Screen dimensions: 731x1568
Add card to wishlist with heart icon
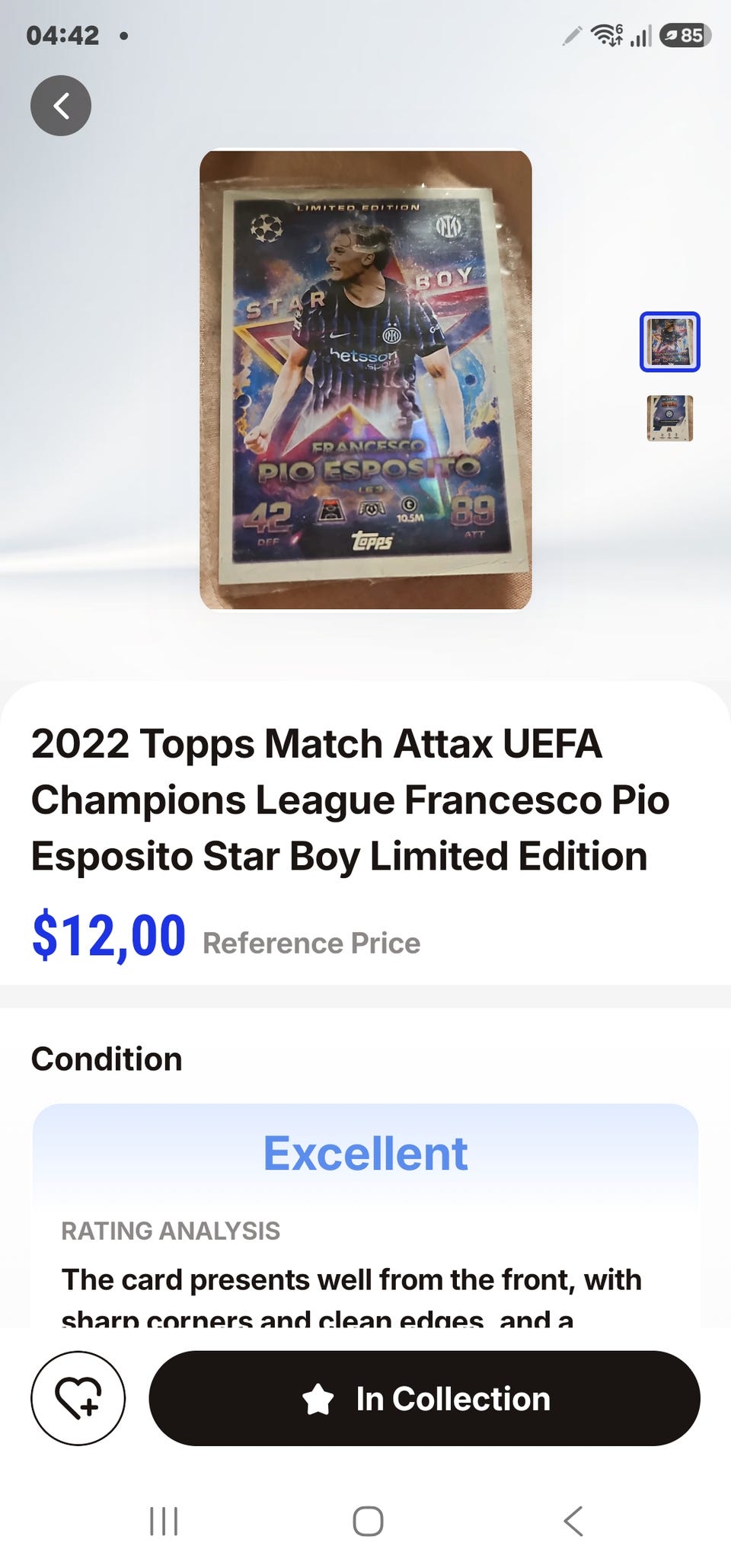(x=78, y=1398)
